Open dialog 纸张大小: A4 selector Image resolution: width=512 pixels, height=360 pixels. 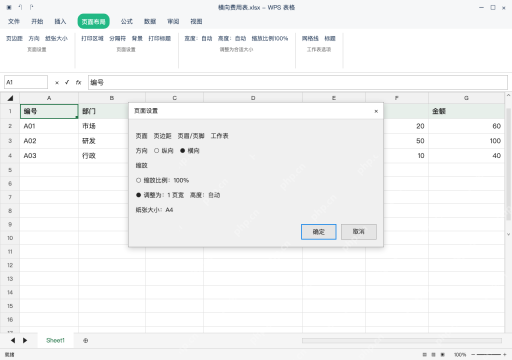tap(154, 210)
